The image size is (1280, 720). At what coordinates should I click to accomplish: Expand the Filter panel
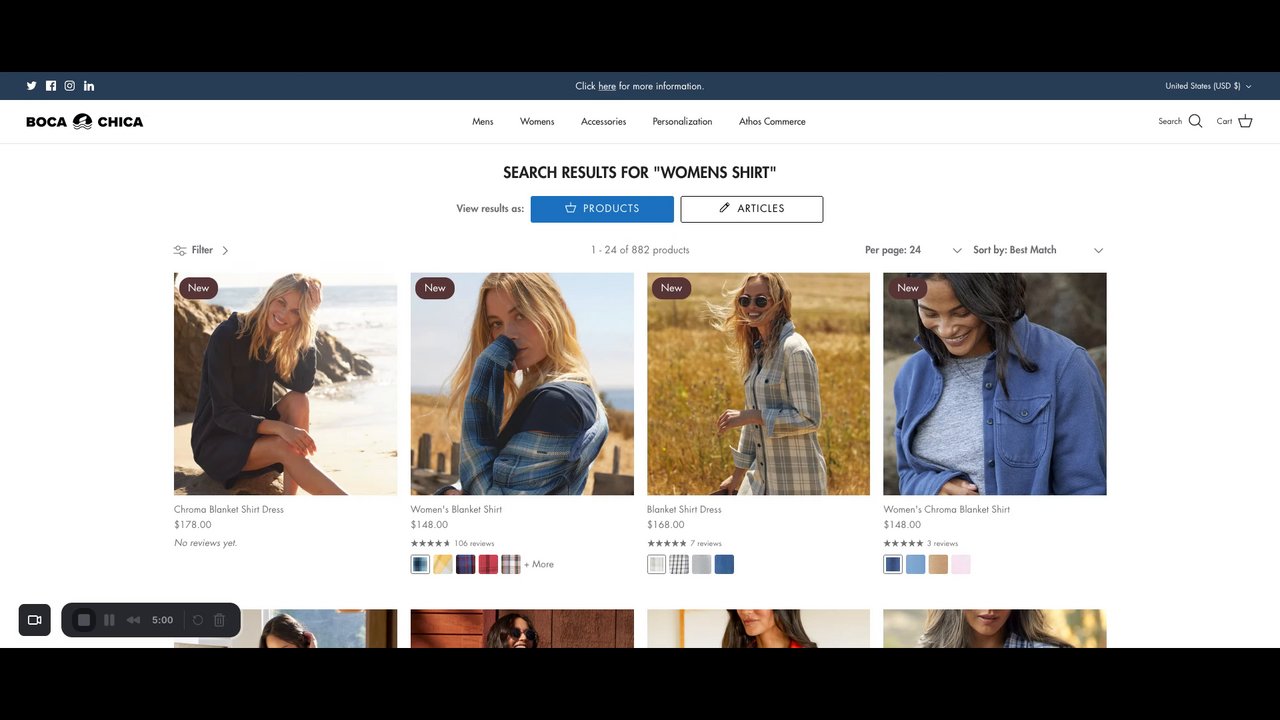[x=202, y=250]
